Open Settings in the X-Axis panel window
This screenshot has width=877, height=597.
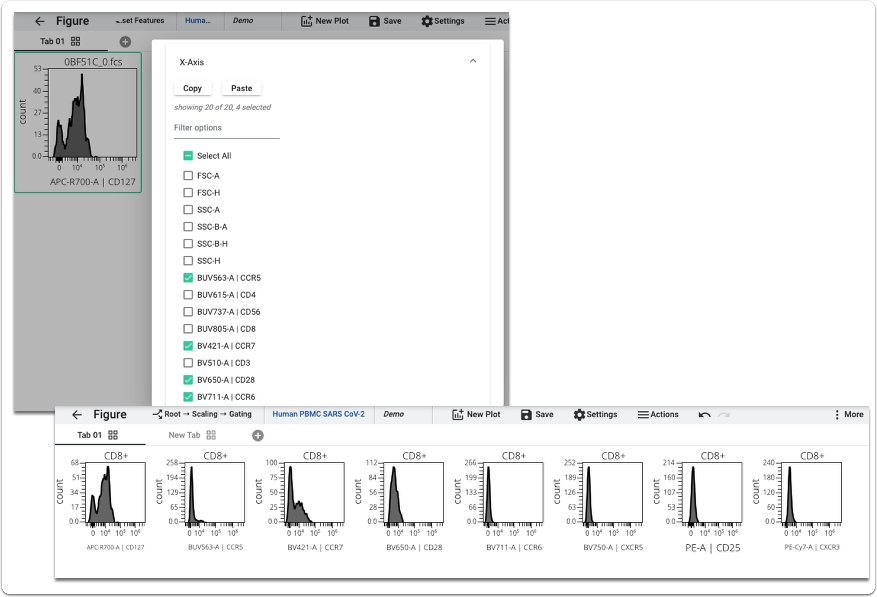(x=442, y=21)
